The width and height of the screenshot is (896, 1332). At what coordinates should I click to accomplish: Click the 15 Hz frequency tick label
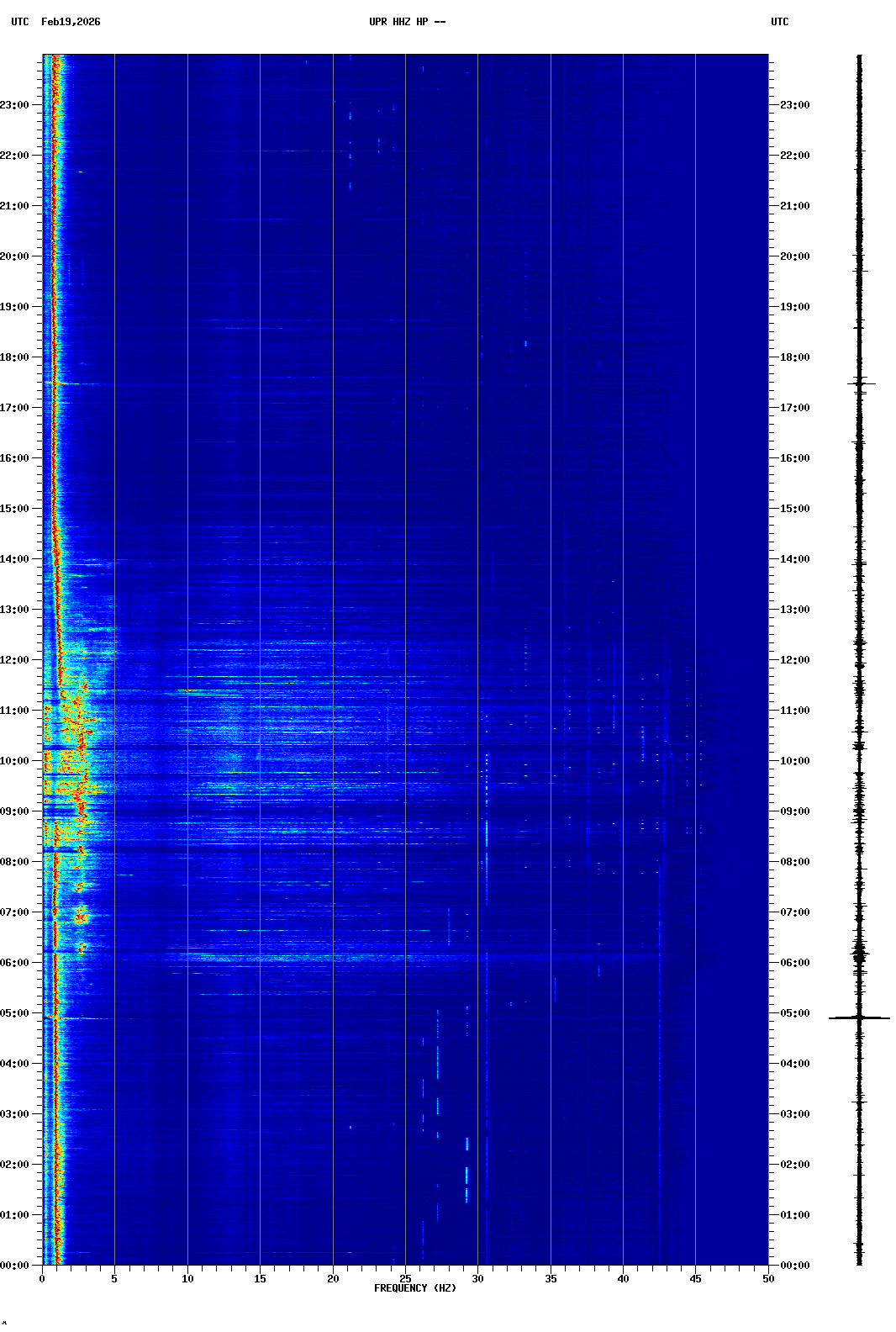coord(260,1279)
